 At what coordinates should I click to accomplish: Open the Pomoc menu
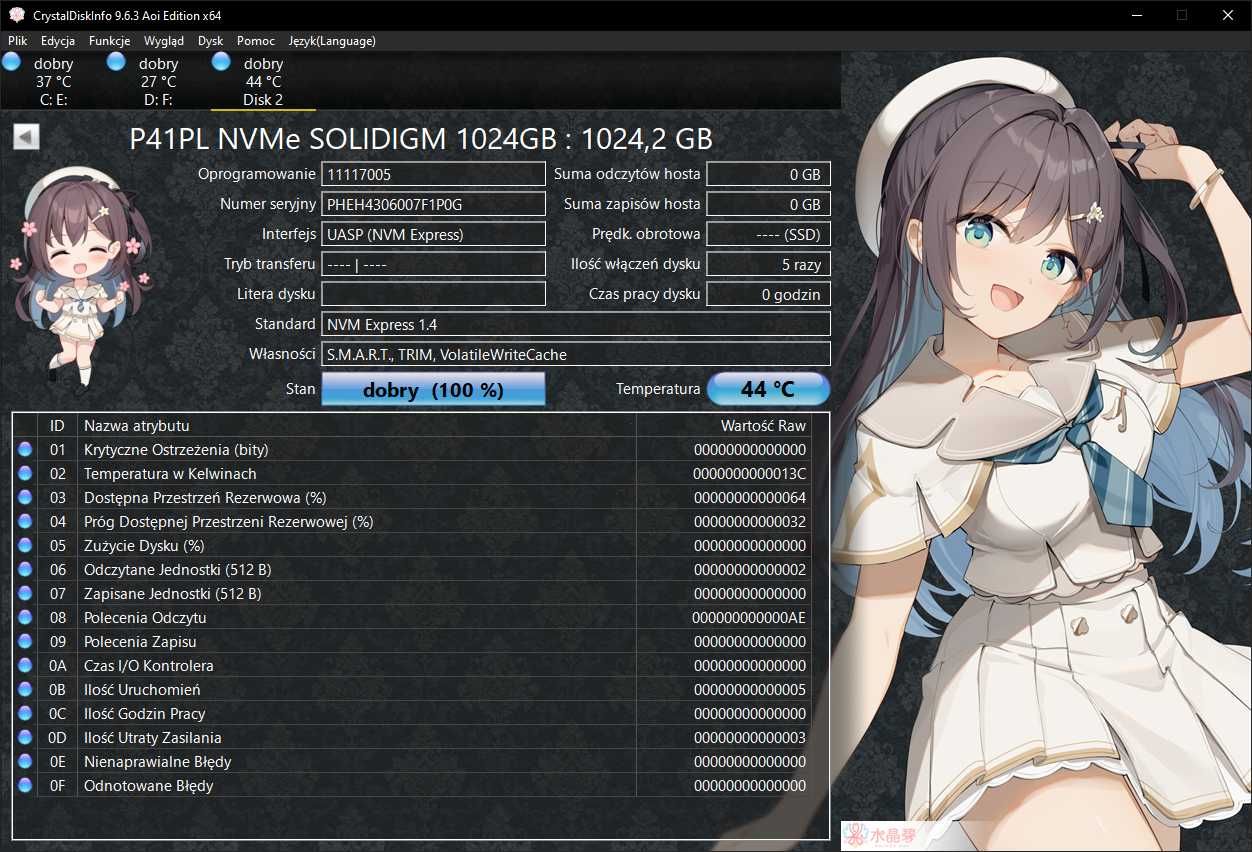(256, 41)
